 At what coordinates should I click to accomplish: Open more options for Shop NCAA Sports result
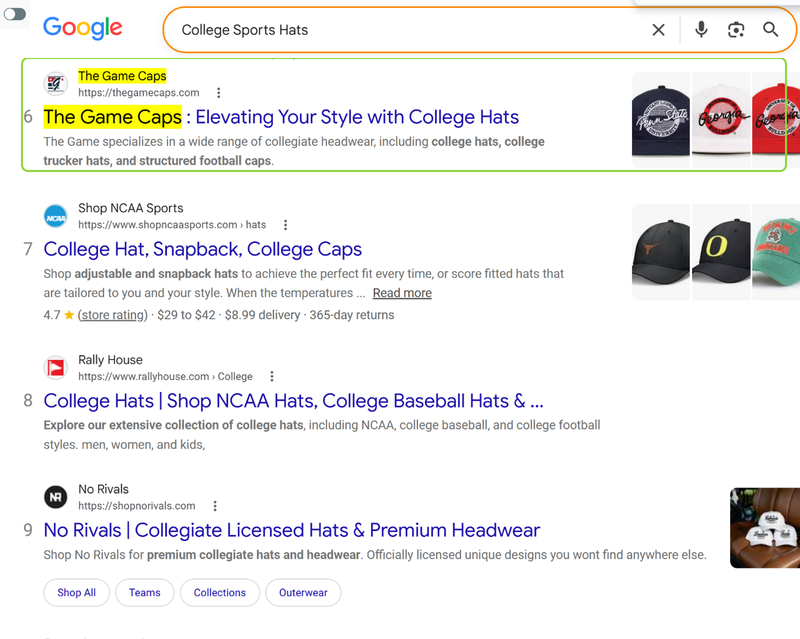(285, 225)
